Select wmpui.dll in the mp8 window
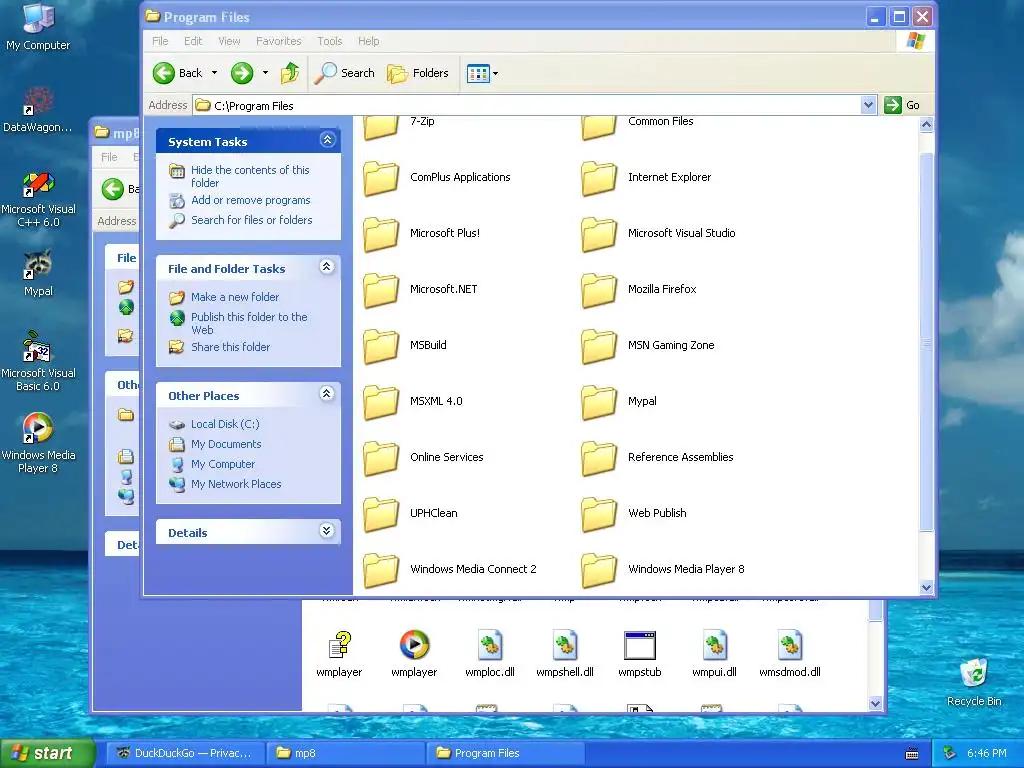Viewport: 1024px width, 768px height. click(714, 653)
